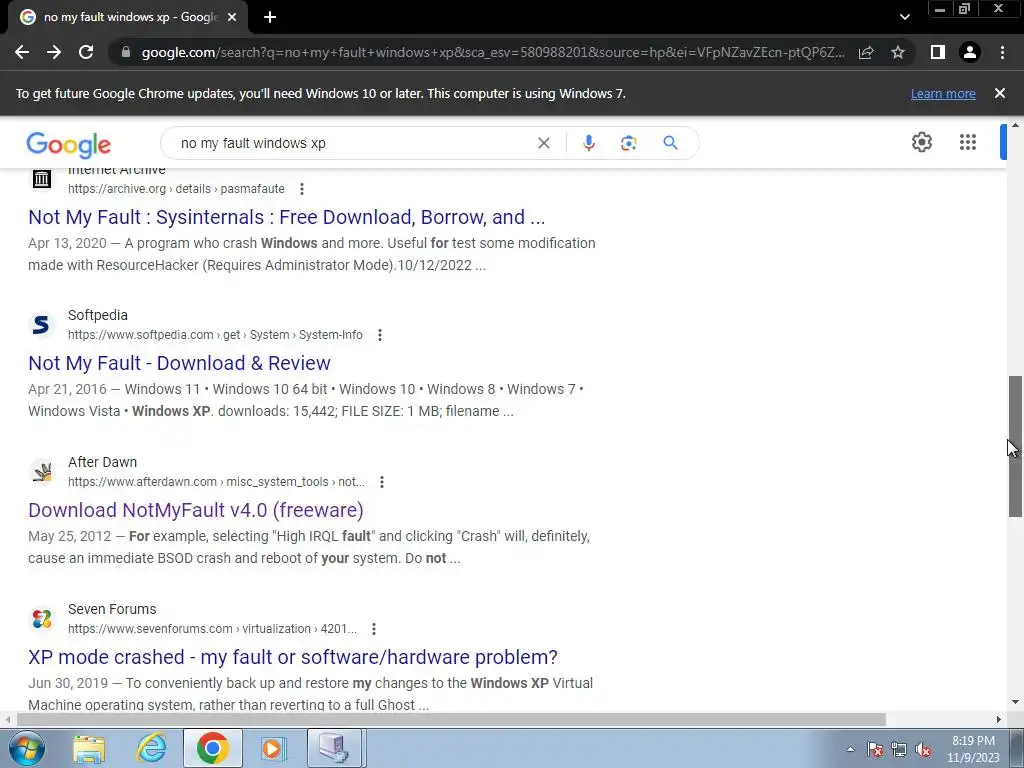Image resolution: width=1024 pixels, height=768 pixels.
Task: Submit search with magnifier icon
Action: pyautogui.click(x=670, y=143)
